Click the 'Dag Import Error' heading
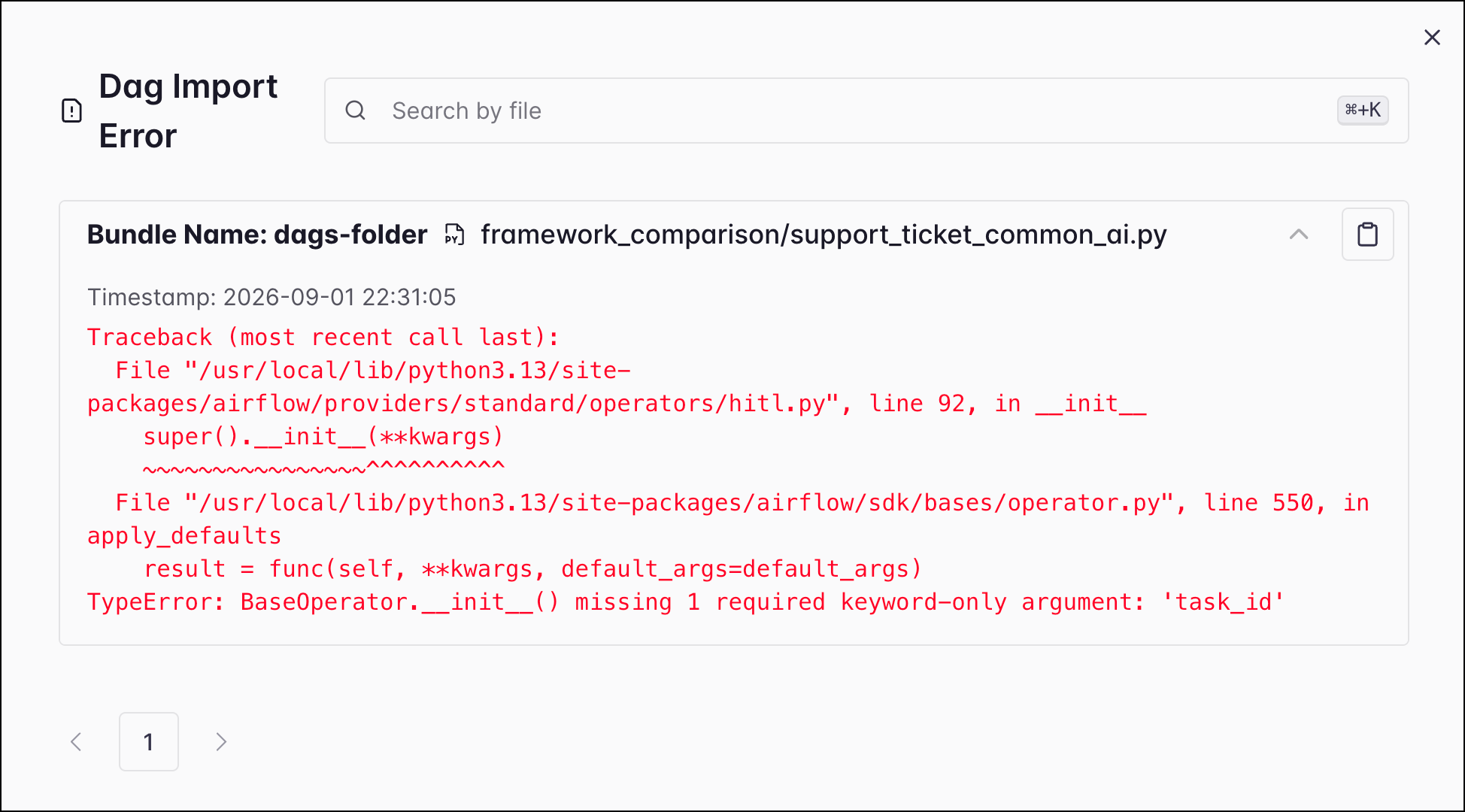This screenshot has width=1465, height=812. point(188,111)
